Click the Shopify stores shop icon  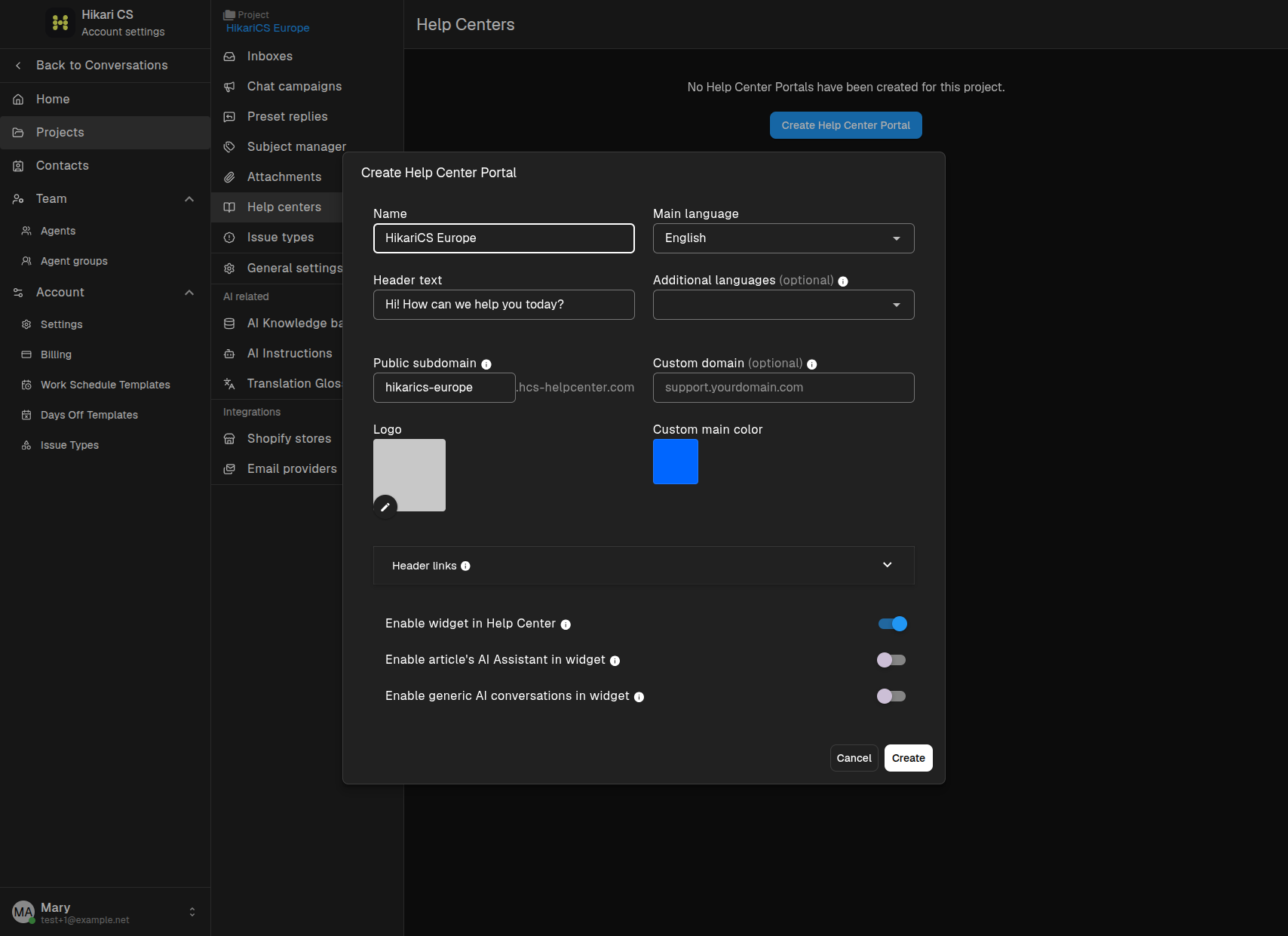coord(229,439)
